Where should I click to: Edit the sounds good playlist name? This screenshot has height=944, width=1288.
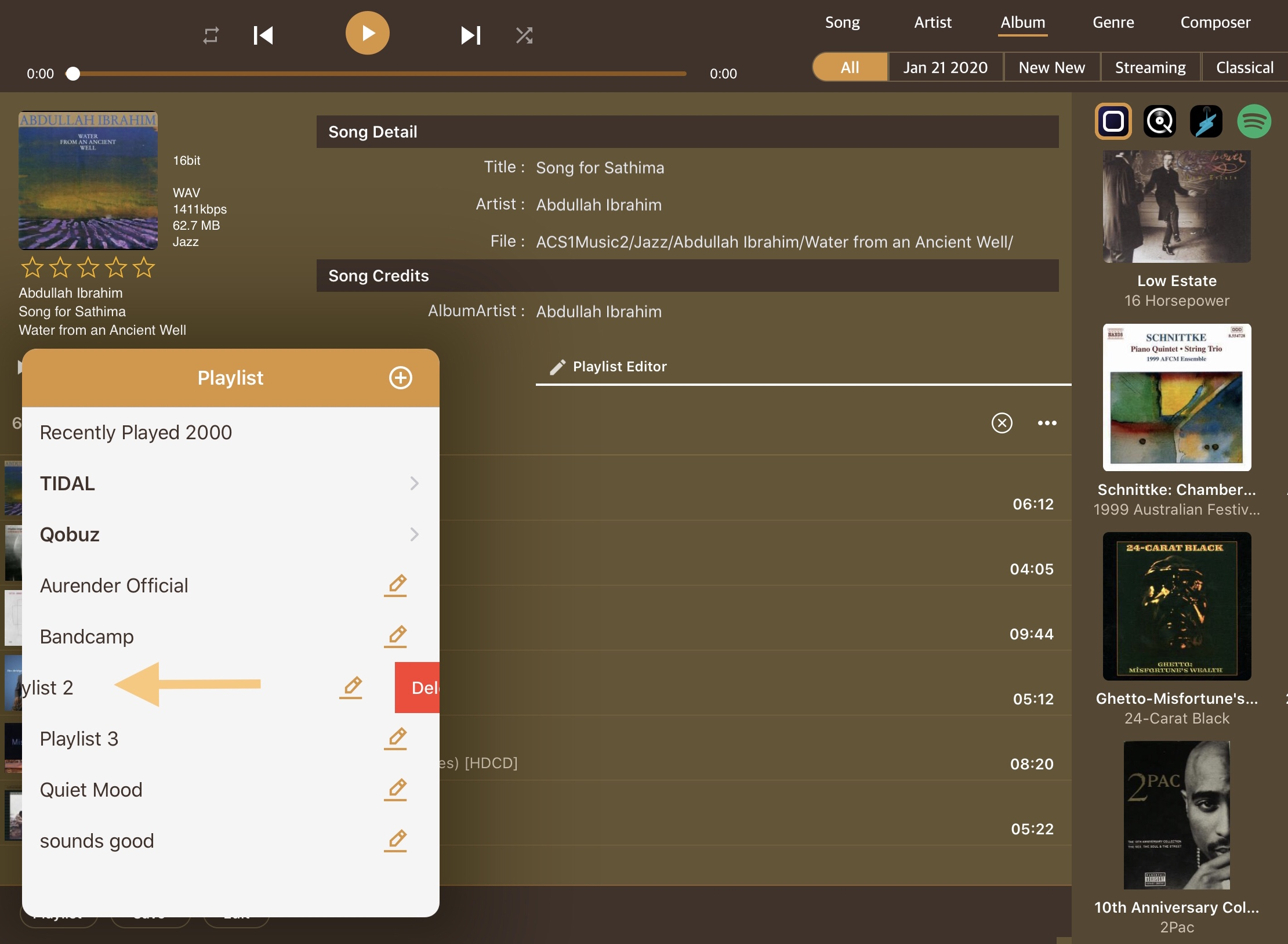tap(396, 840)
